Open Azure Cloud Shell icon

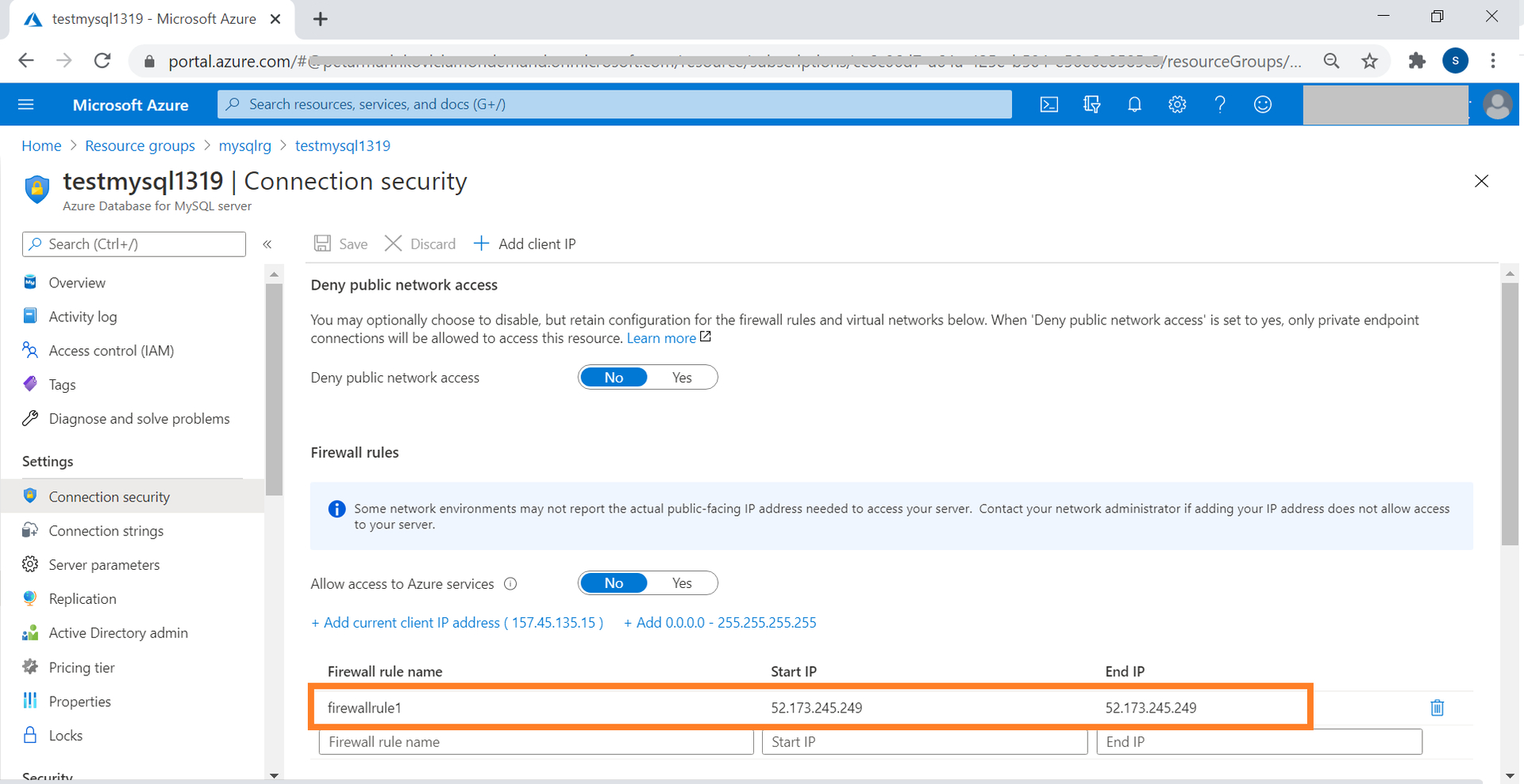point(1049,105)
